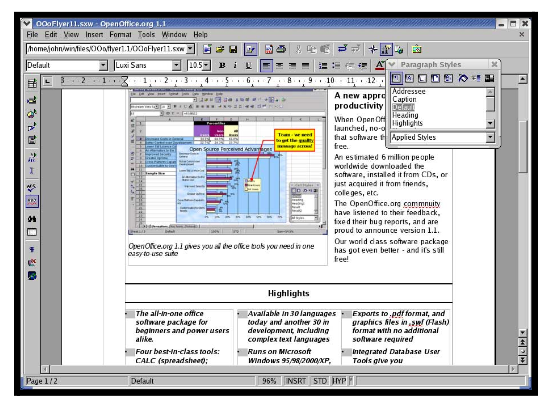Toggle Italic formatting
Image resolution: width=548 pixels, height=403 pixels.
[235, 65]
